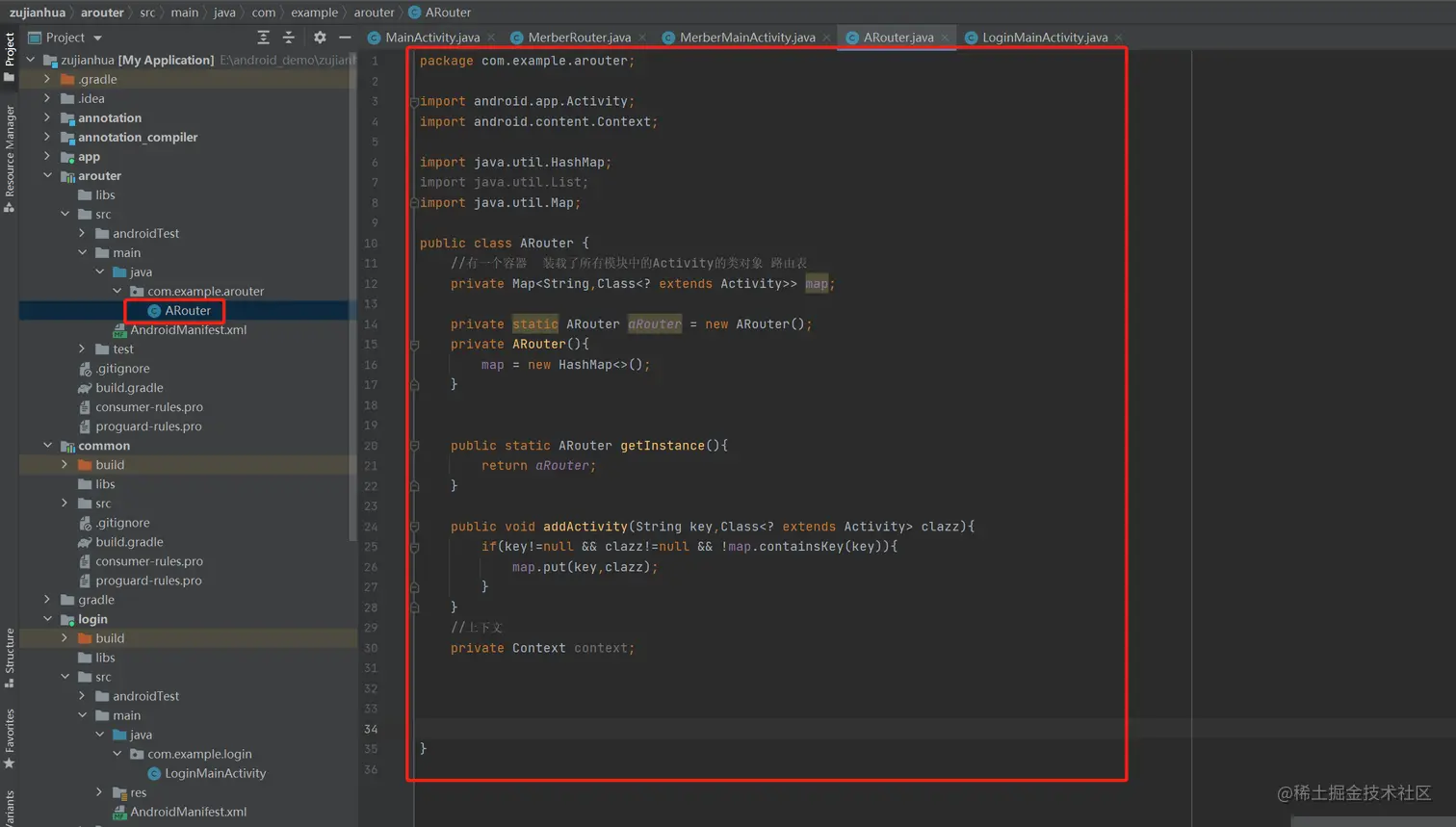Expand the app module
Viewport: 1456px width, 827px height.
click(47, 157)
